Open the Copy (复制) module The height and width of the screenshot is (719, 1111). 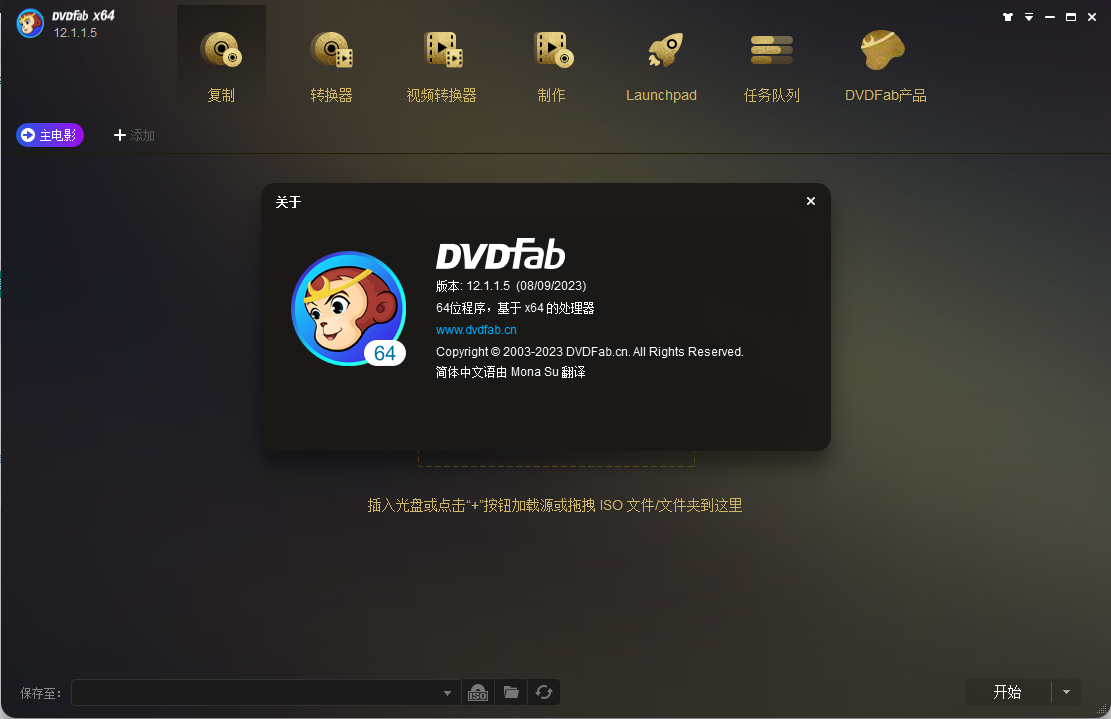221,67
